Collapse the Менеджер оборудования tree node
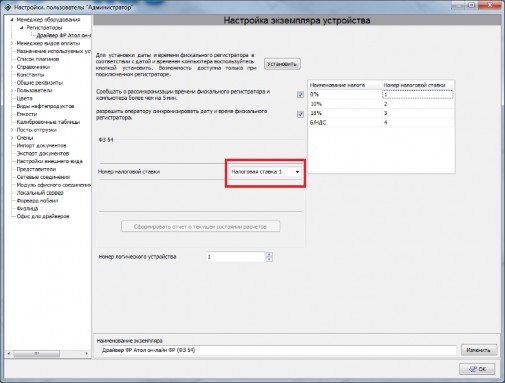Image resolution: width=505 pixels, height=383 pixels. point(12,20)
